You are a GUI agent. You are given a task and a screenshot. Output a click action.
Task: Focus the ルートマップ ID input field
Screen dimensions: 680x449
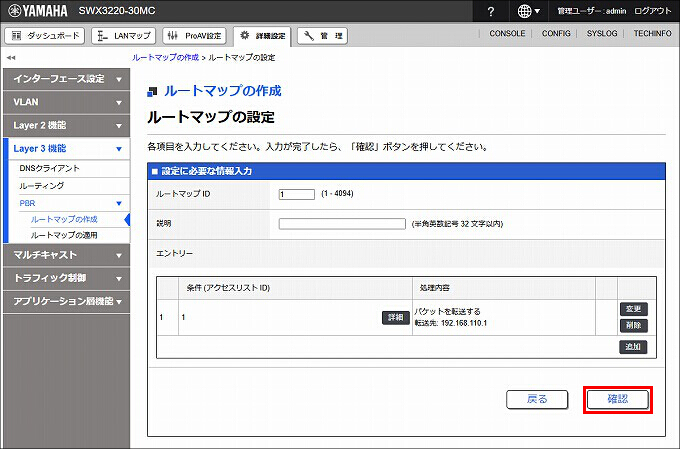(297, 194)
